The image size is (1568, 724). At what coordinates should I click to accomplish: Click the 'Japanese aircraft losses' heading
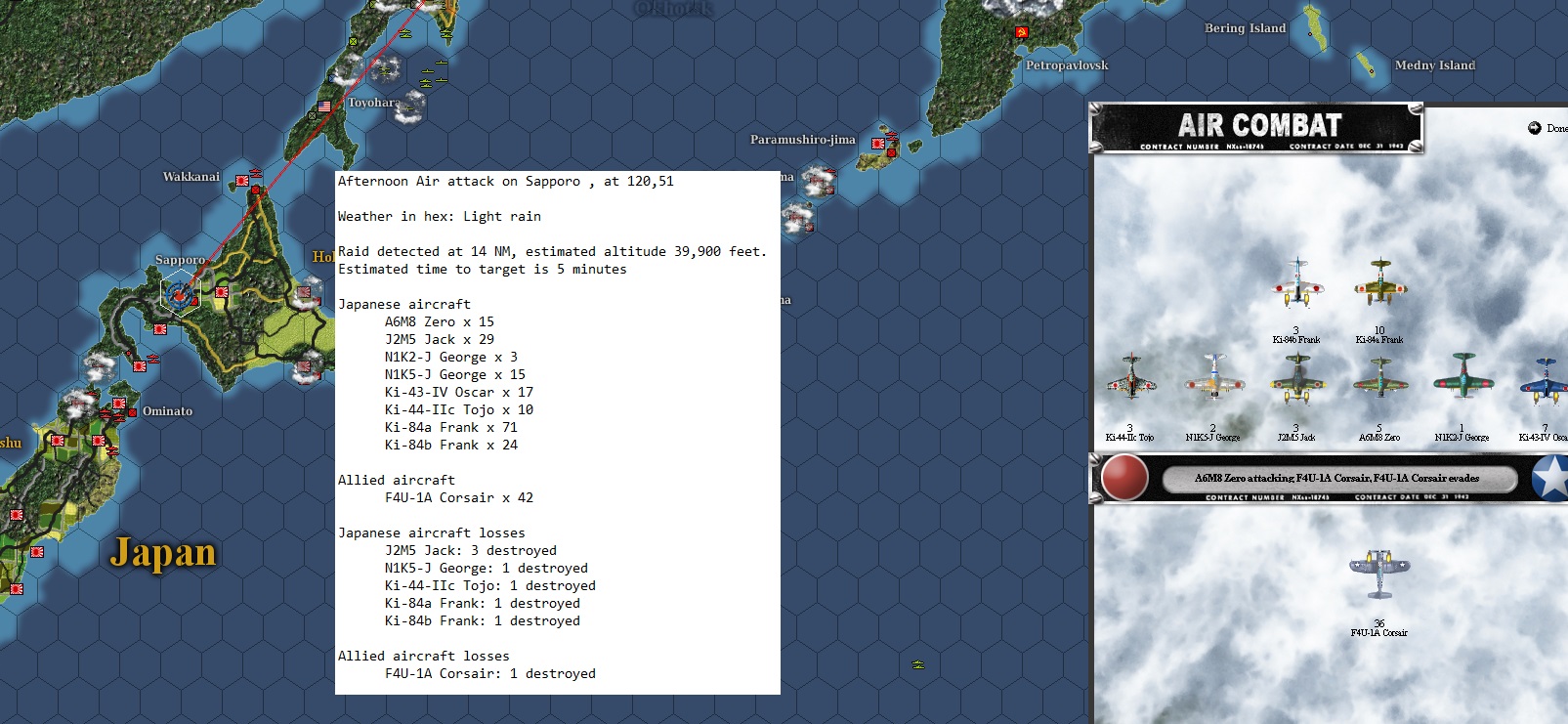click(x=432, y=532)
